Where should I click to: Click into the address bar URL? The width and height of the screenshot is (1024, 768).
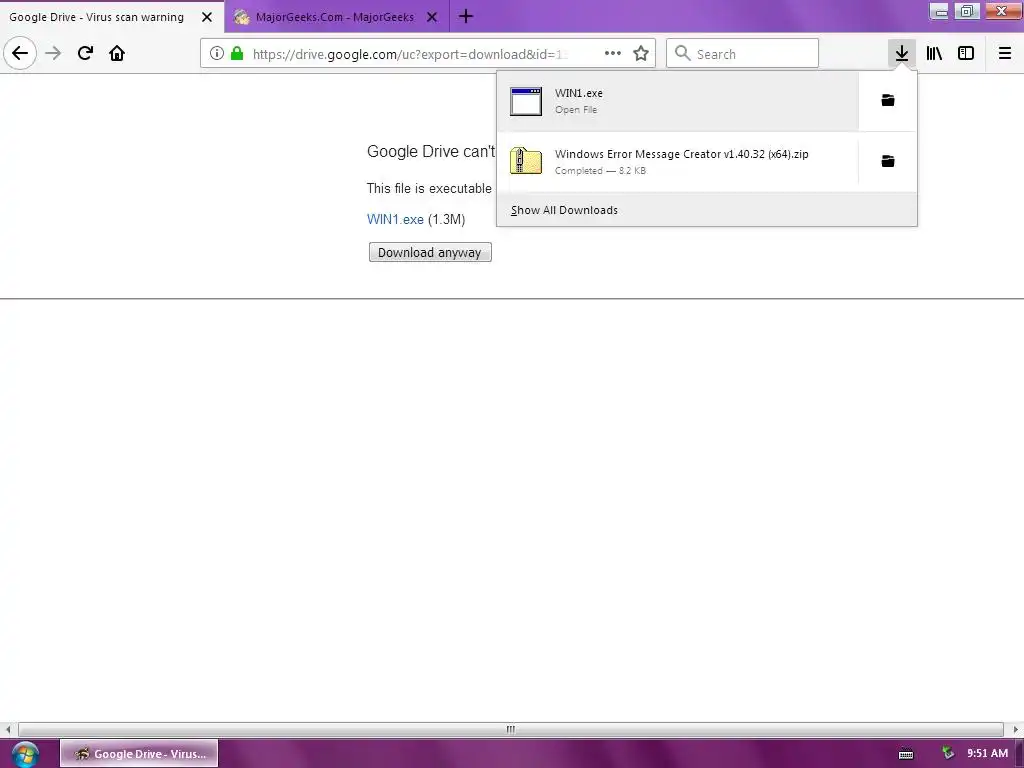pos(410,54)
